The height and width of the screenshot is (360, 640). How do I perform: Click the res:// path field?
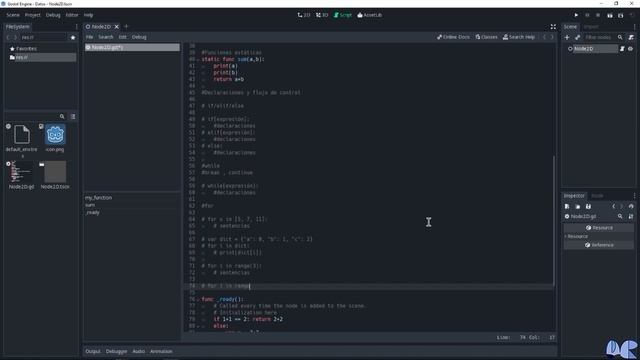tap(43, 37)
